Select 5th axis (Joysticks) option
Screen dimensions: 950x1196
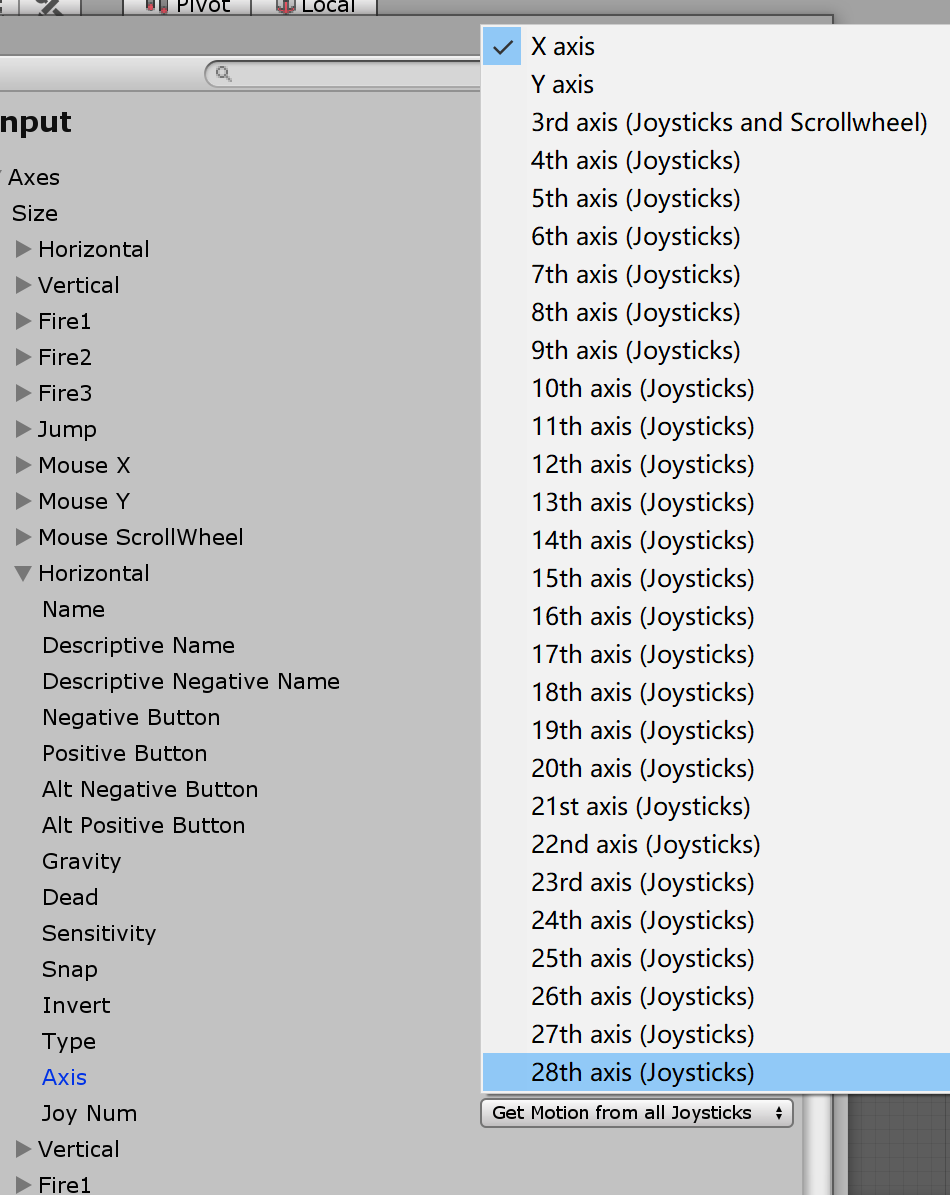635,199
